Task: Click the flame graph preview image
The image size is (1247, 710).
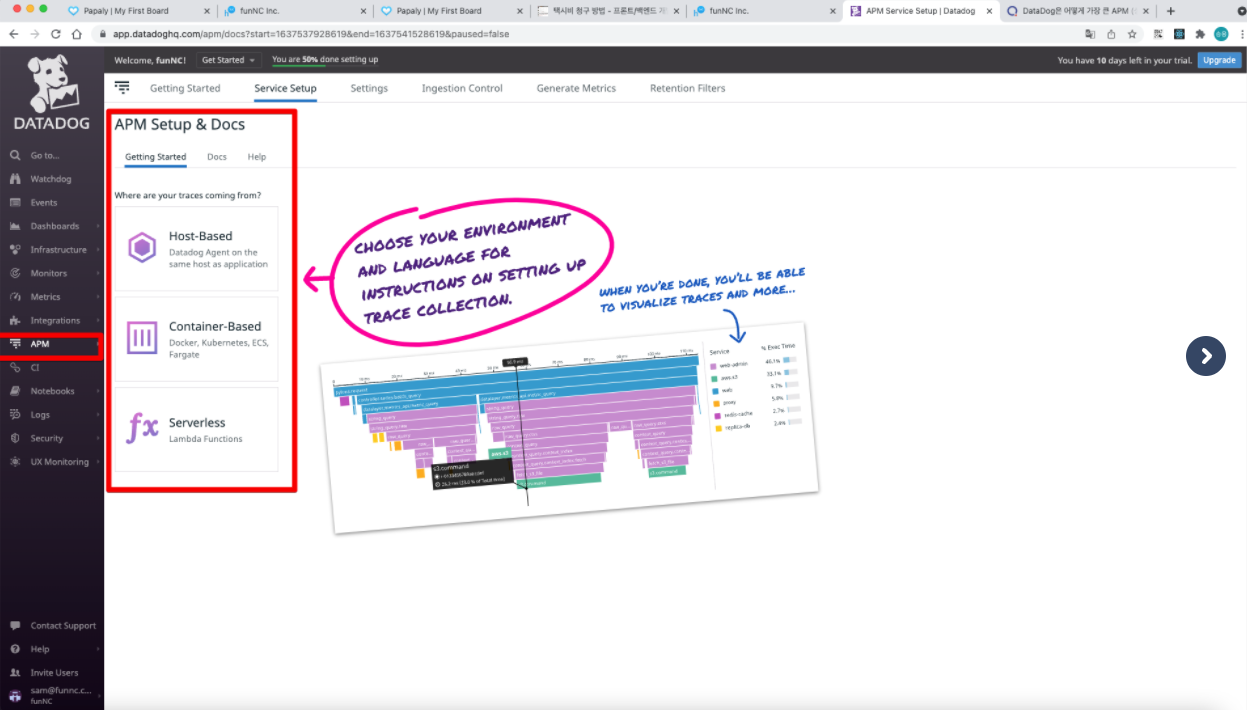Action: tap(570, 427)
